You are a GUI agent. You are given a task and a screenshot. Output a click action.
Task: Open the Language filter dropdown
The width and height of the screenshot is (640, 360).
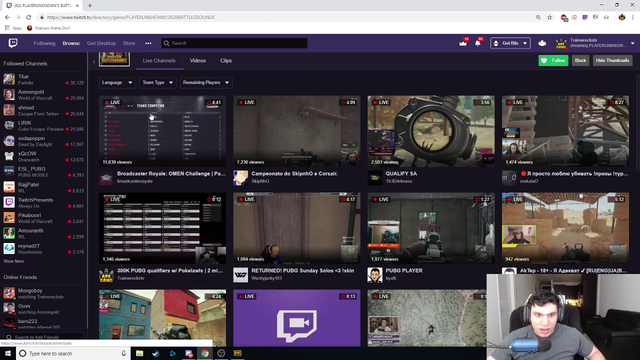tap(117, 82)
